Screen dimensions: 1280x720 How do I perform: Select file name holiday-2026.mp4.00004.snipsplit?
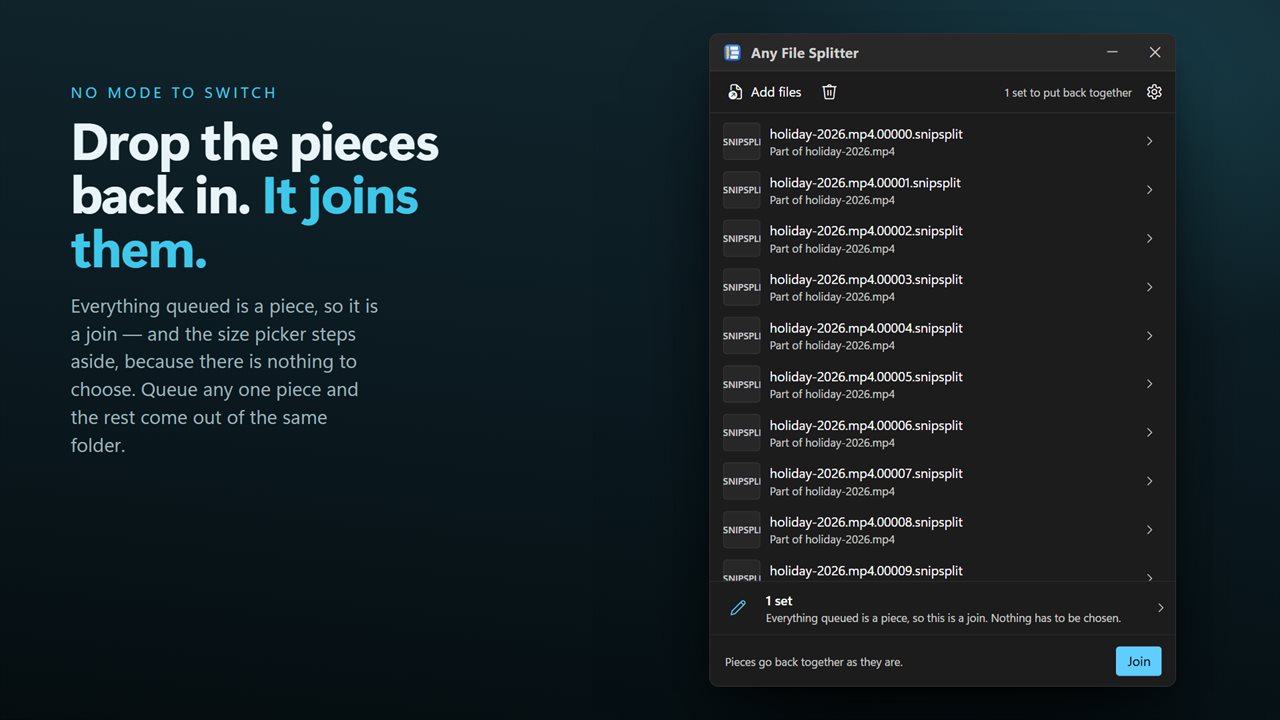click(866, 328)
